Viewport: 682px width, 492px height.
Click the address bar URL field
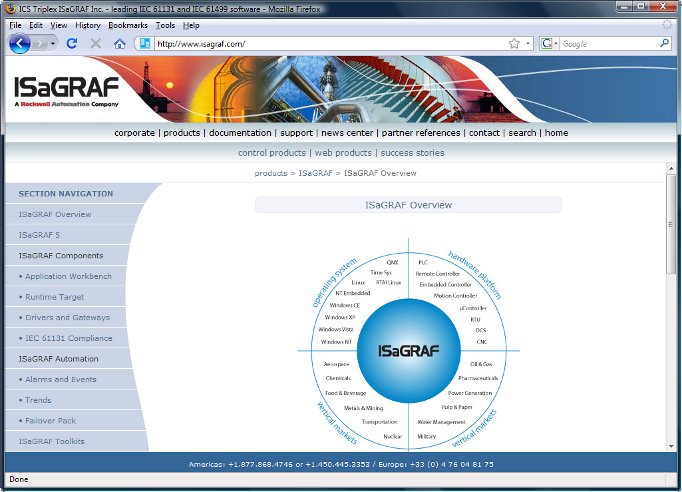(331, 44)
